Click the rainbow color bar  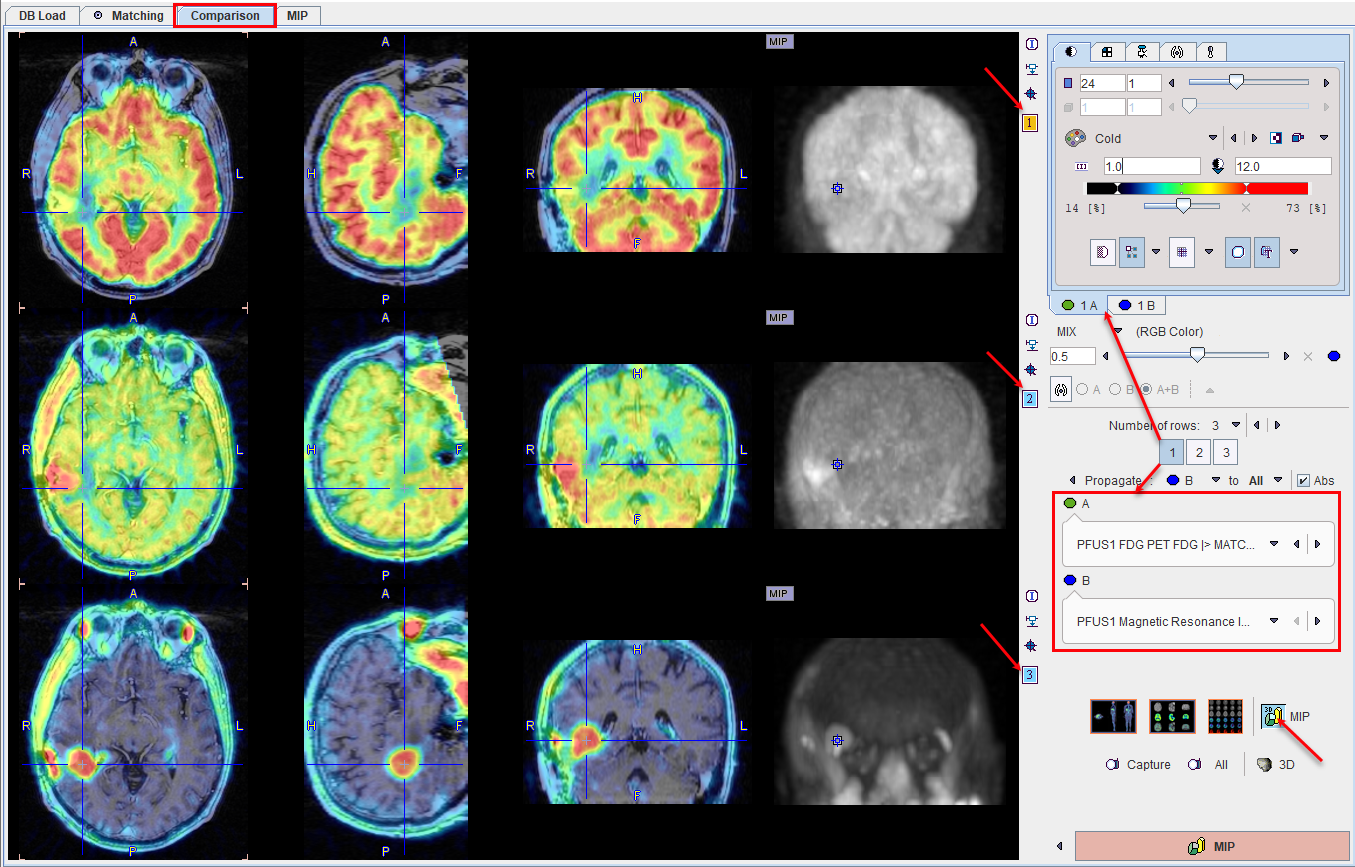click(x=1197, y=188)
